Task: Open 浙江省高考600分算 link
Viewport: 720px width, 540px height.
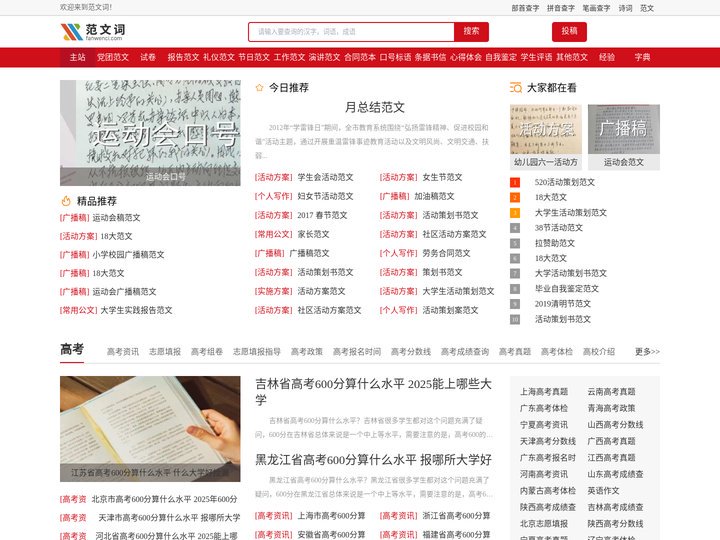Action: (x=456, y=516)
